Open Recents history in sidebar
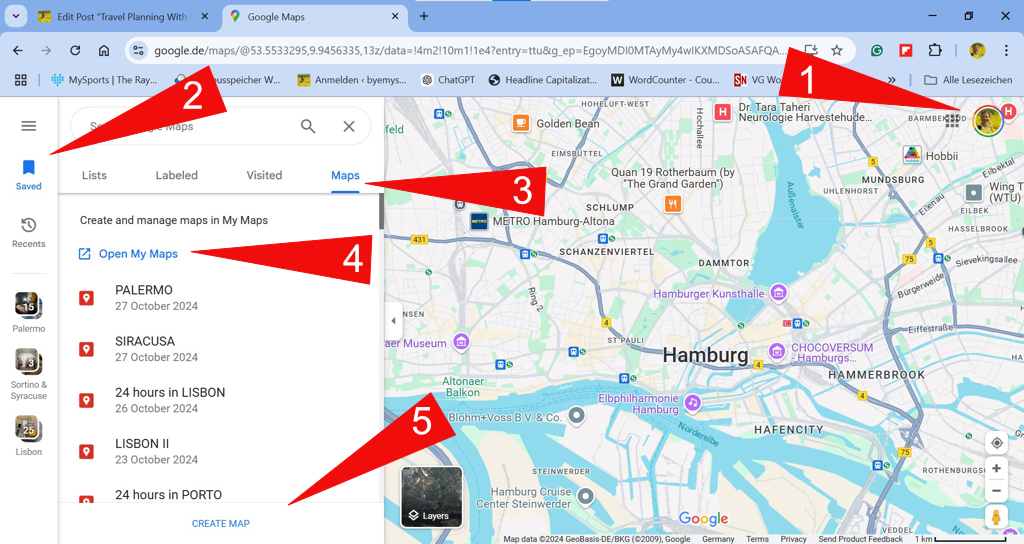Screen dimensions: 1024x544 tap(29, 232)
